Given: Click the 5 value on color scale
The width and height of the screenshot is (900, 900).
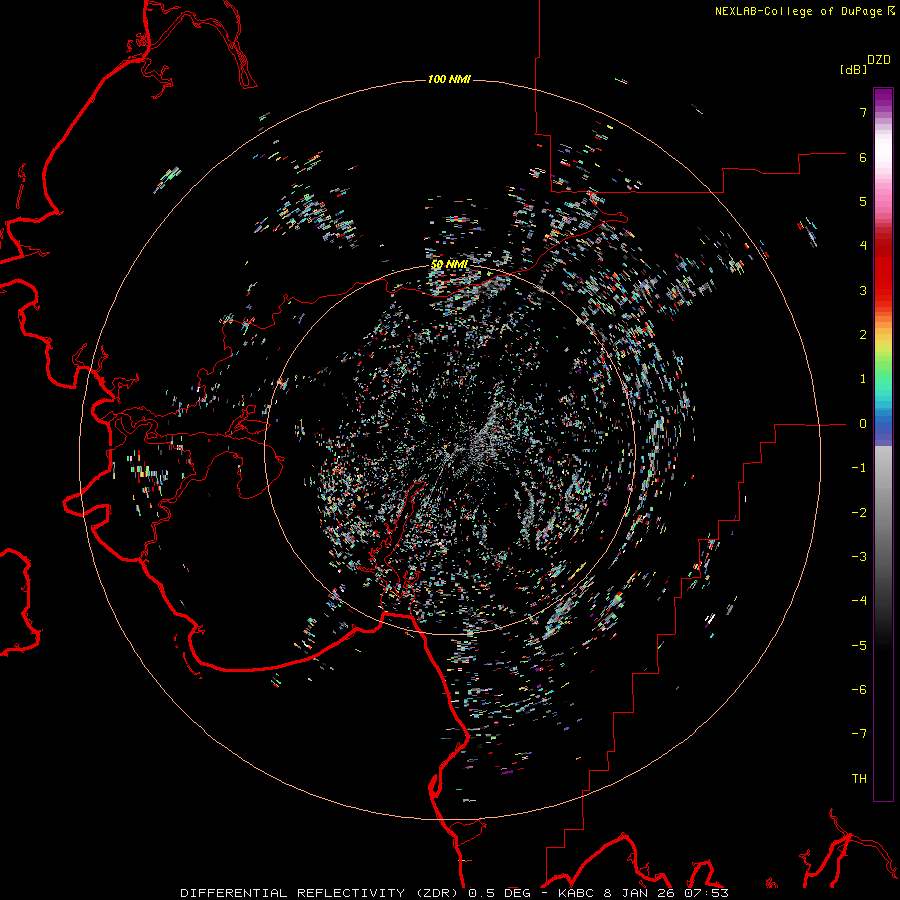Looking at the screenshot, I should click(x=863, y=201).
